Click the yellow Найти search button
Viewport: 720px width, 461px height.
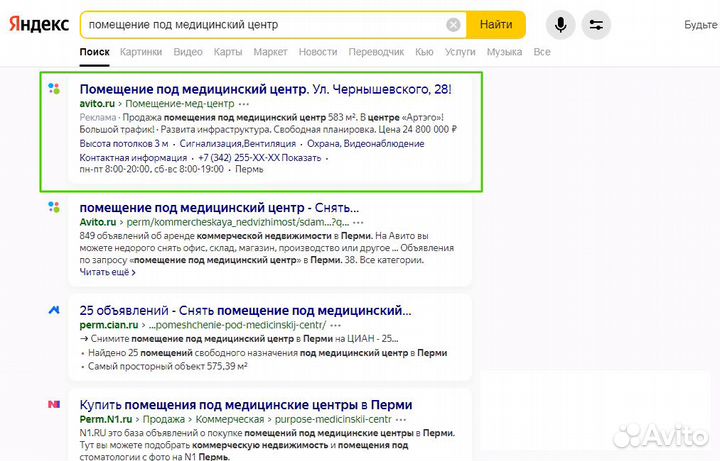click(496, 25)
